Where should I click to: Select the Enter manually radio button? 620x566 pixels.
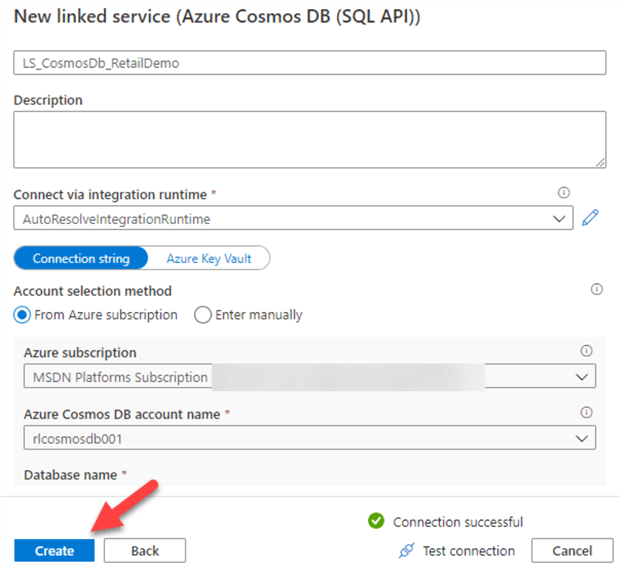[x=203, y=315]
